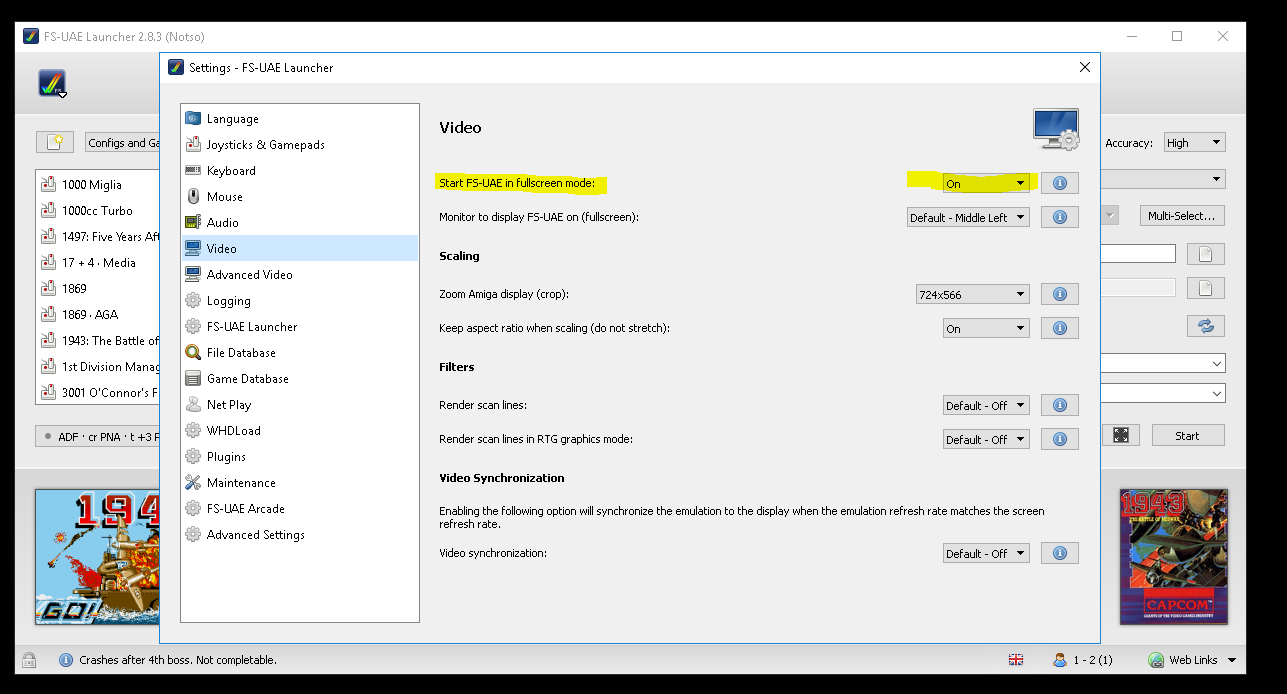The width and height of the screenshot is (1287, 694).
Task: Select FS-UAE Launcher in the sidebar
Action: pos(299,327)
